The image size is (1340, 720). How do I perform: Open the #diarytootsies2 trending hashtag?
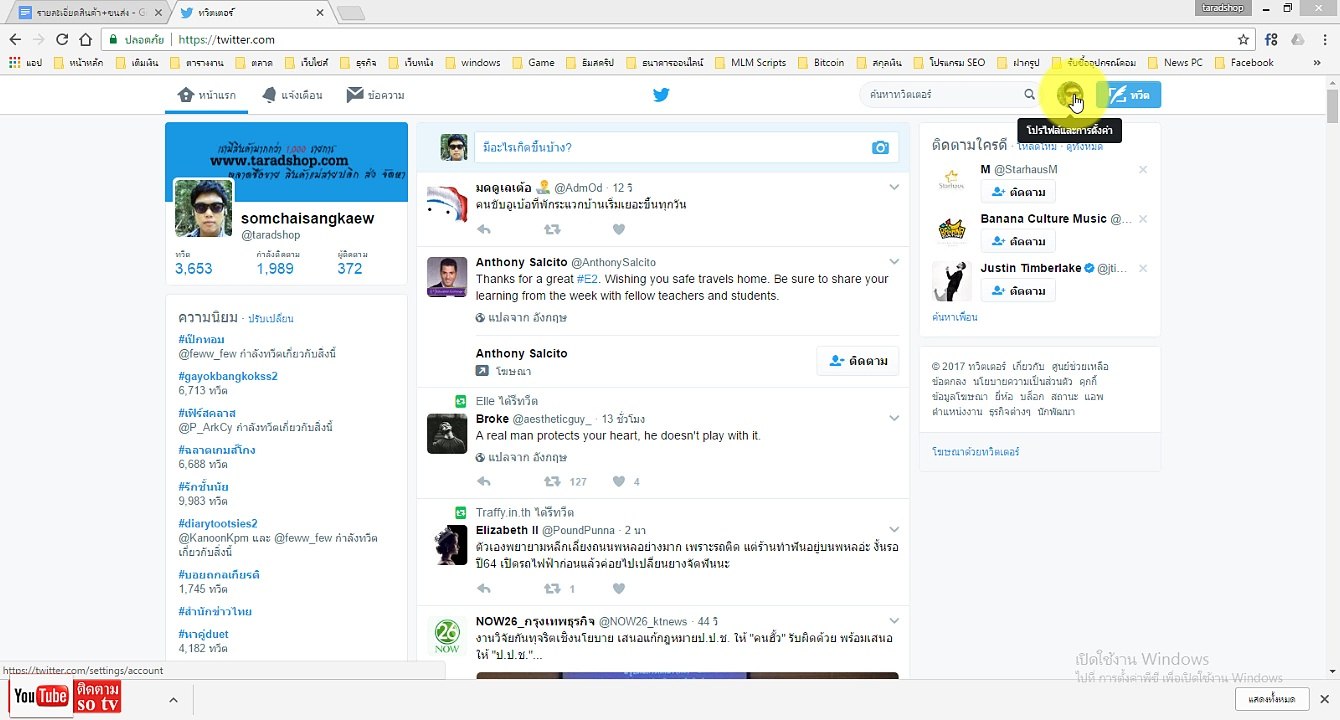(x=218, y=523)
